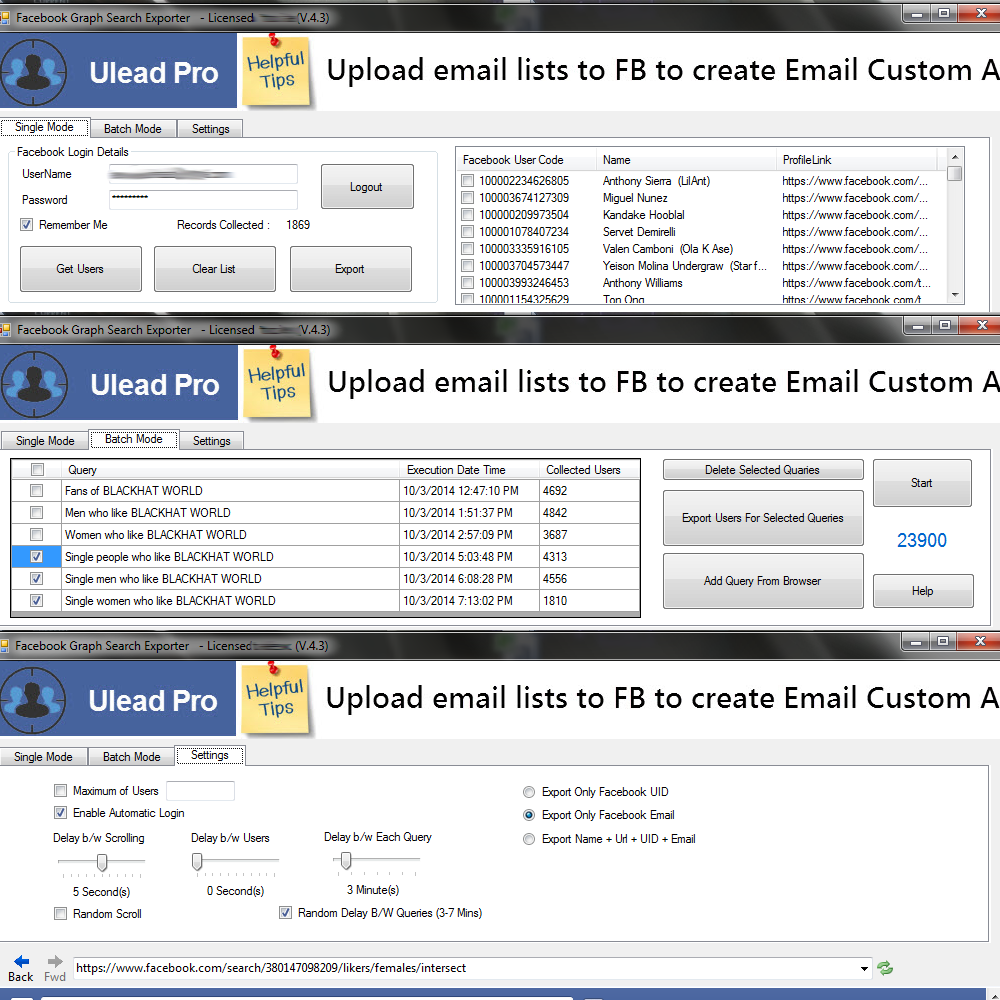This screenshot has height=1000, width=1000.
Task: Click Helpful Tips note in Batch Mode window
Action: [x=278, y=383]
